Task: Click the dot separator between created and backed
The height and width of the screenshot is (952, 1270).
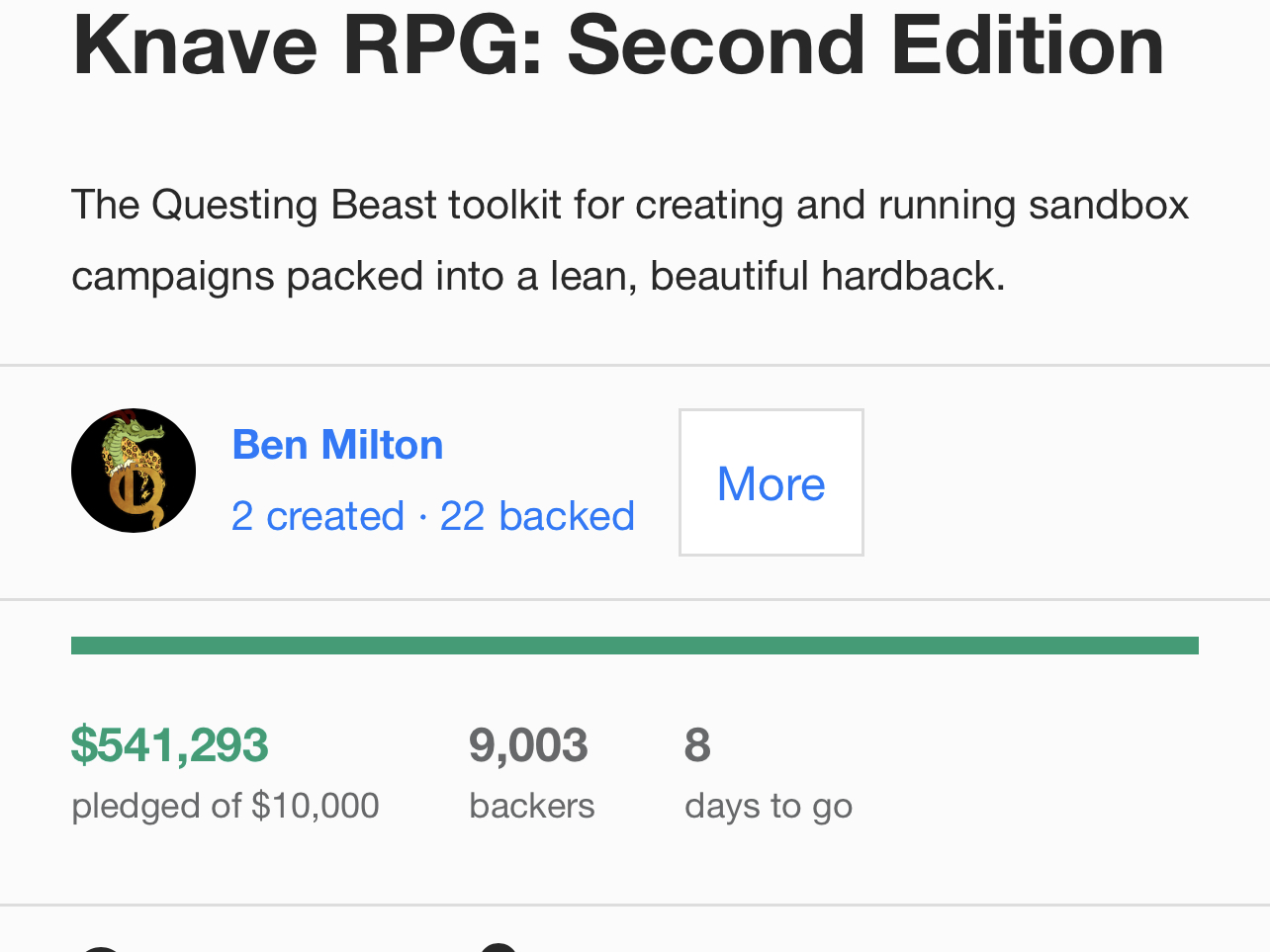Action: click(x=422, y=517)
